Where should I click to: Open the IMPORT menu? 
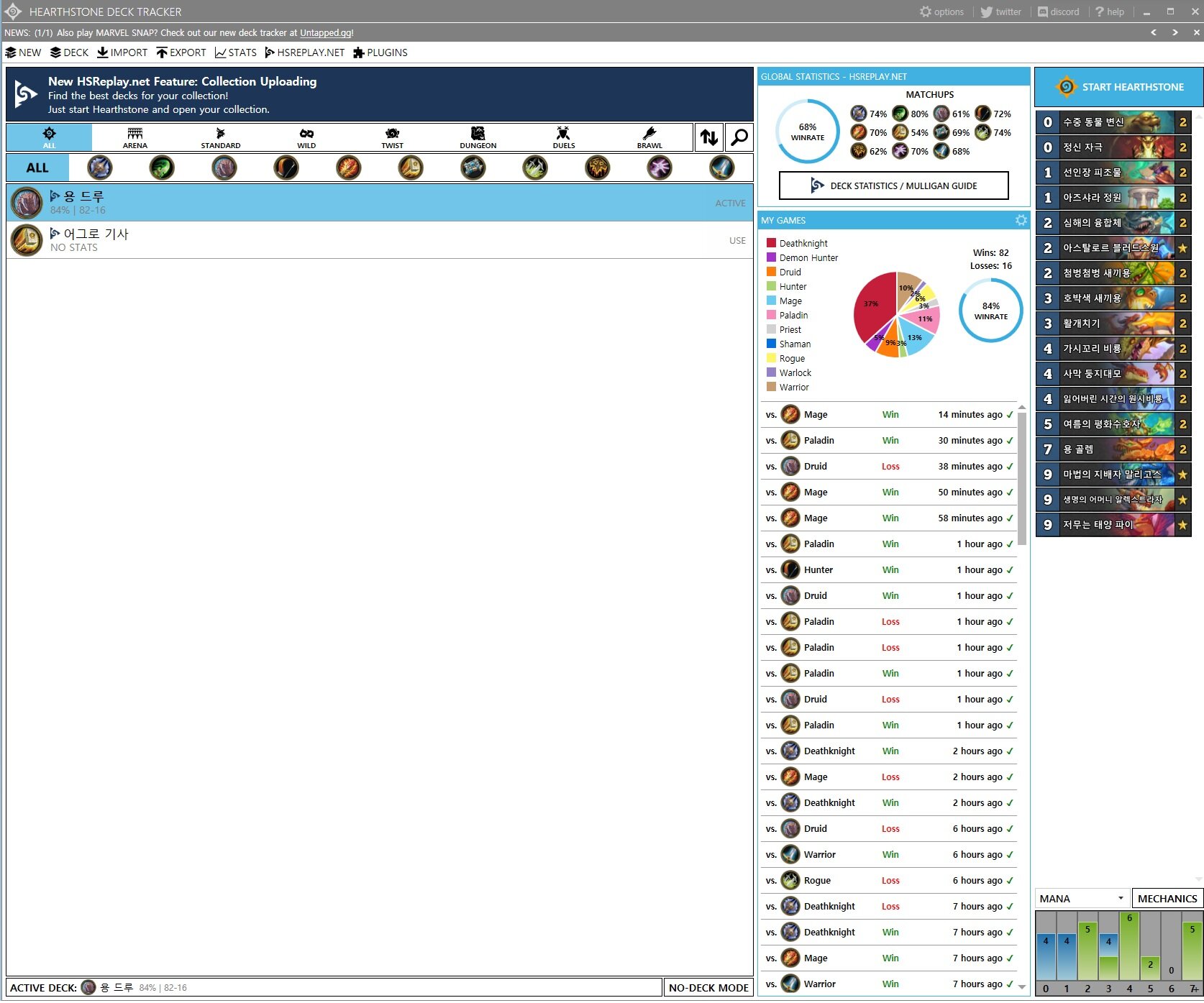coord(122,52)
